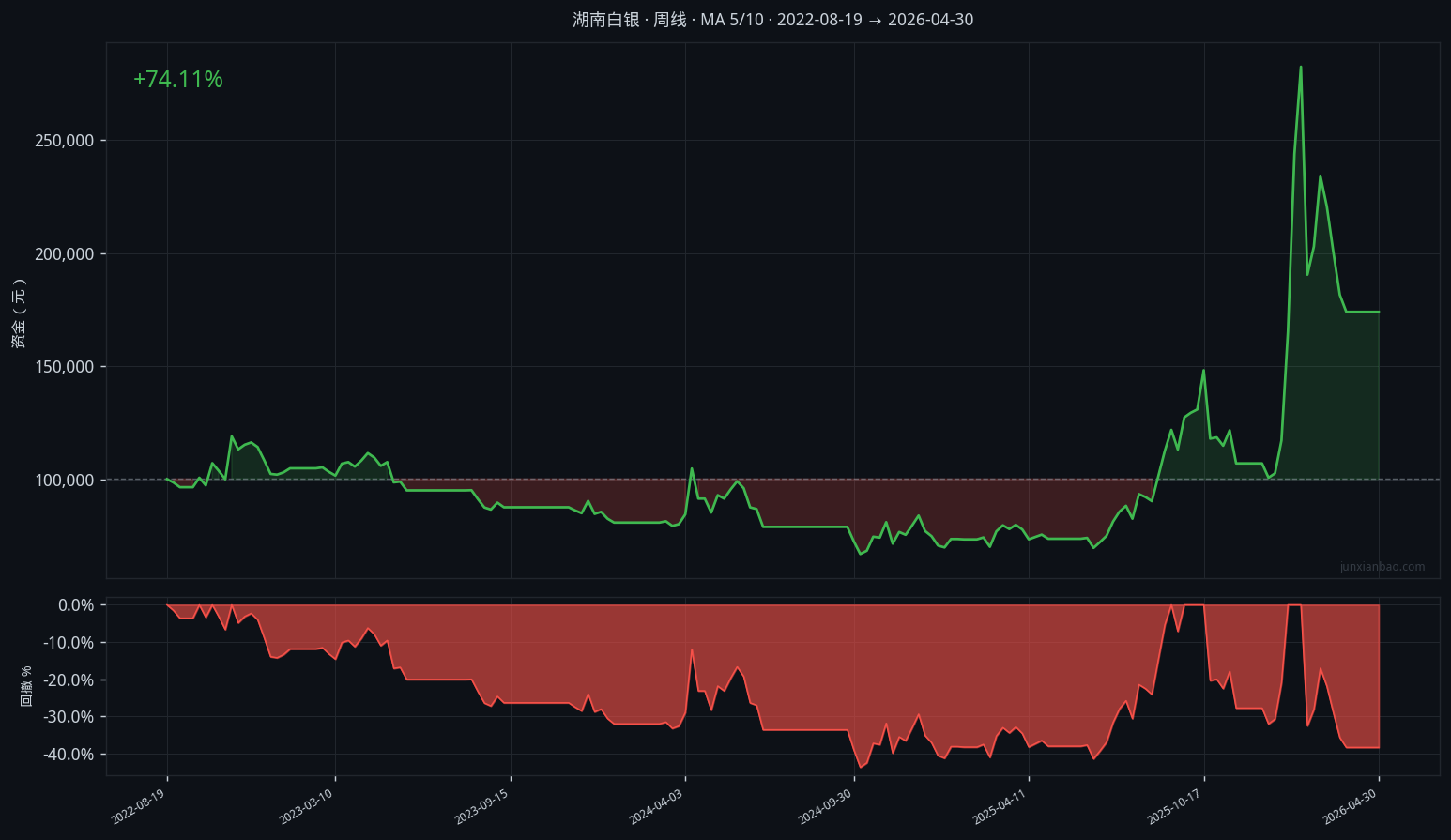This screenshot has height=840, width=1451.
Task: Click the -20.0% drawdown axis label
Action: coord(70,680)
